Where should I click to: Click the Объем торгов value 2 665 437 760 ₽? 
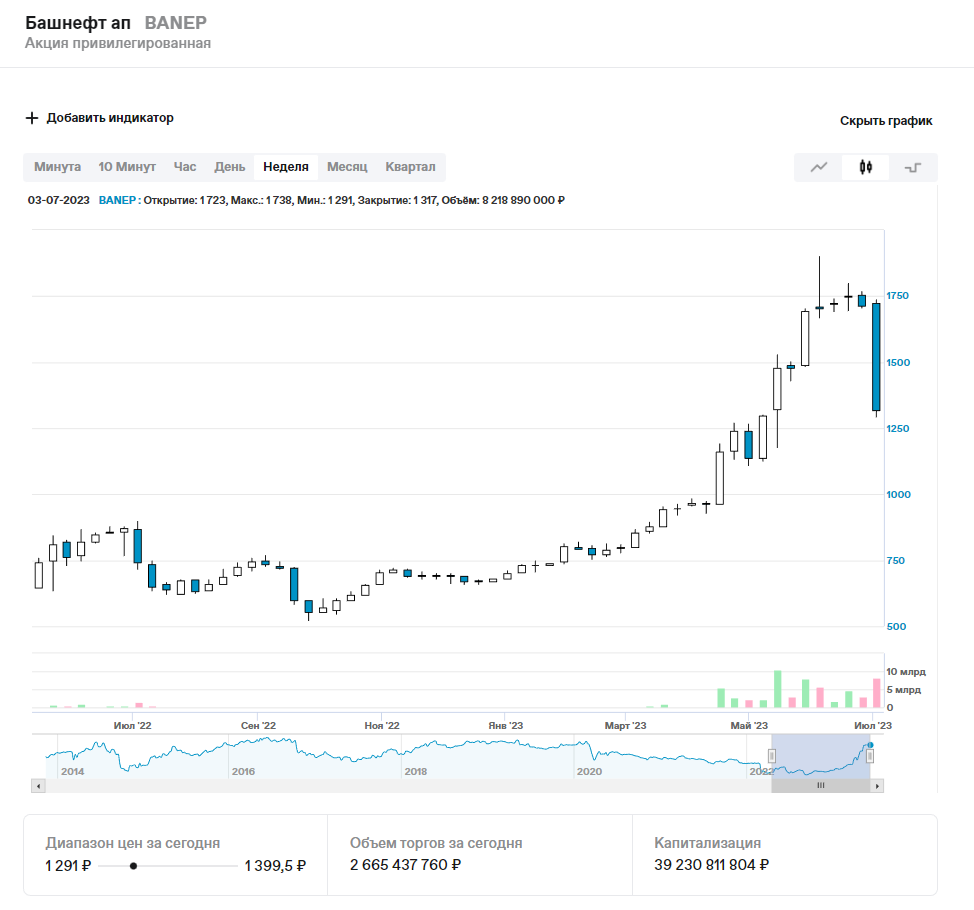[x=405, y=865]
